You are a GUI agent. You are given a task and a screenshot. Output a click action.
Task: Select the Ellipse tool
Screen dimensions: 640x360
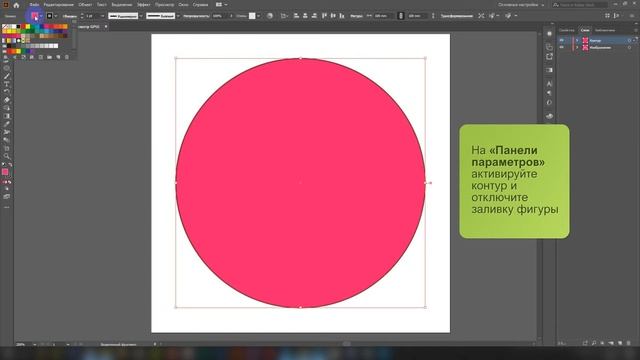point(7,68)
